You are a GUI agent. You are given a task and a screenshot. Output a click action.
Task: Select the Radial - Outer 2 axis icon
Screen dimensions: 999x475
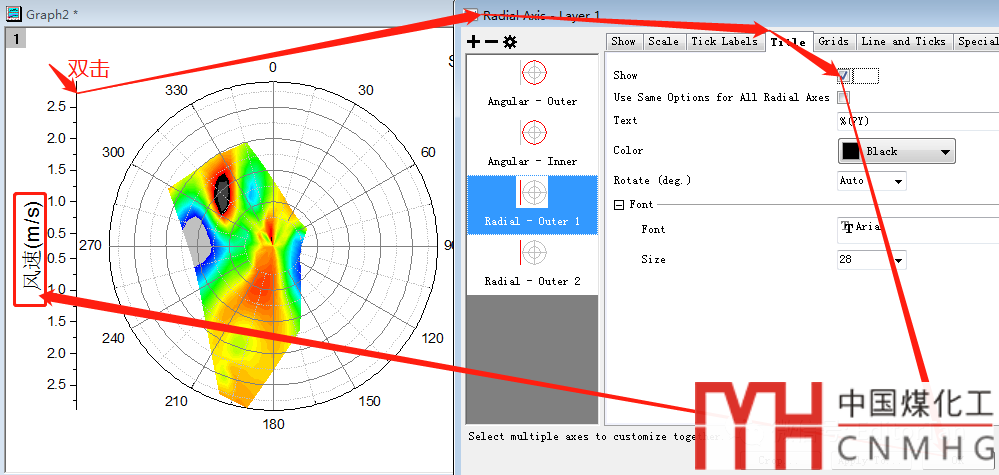coord(534,252)
